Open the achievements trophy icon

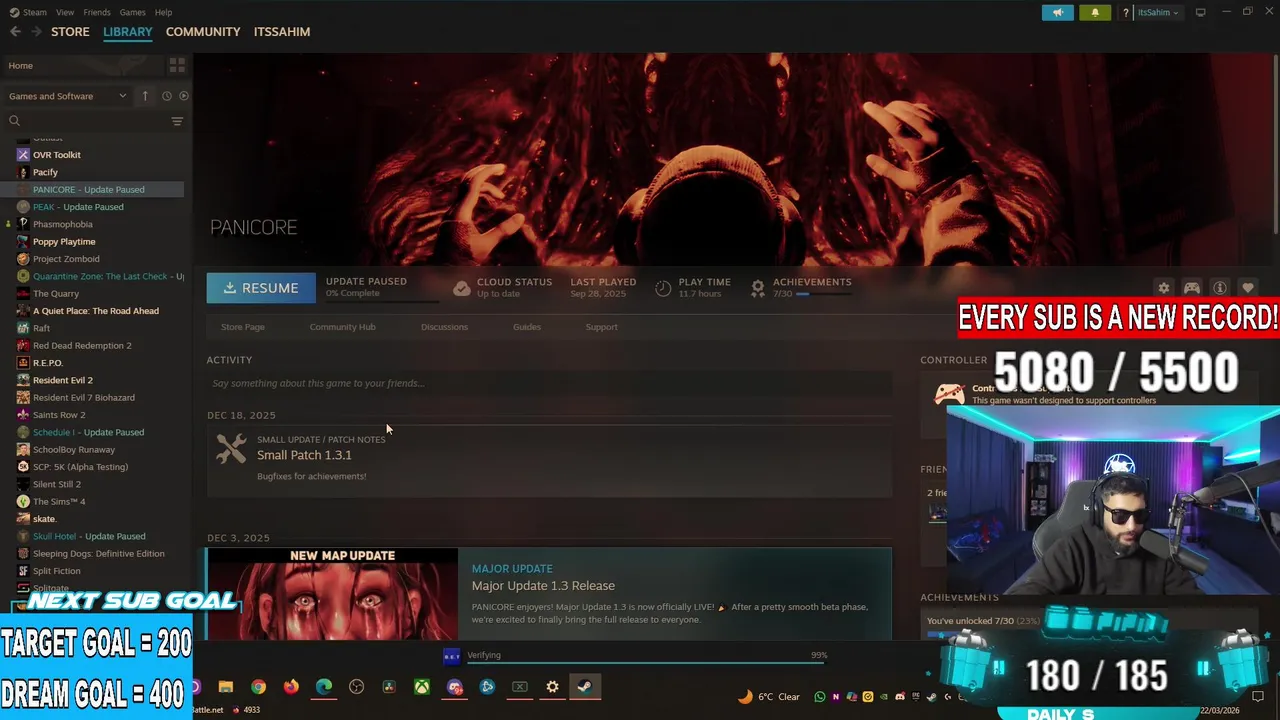[x=758, y=288]
